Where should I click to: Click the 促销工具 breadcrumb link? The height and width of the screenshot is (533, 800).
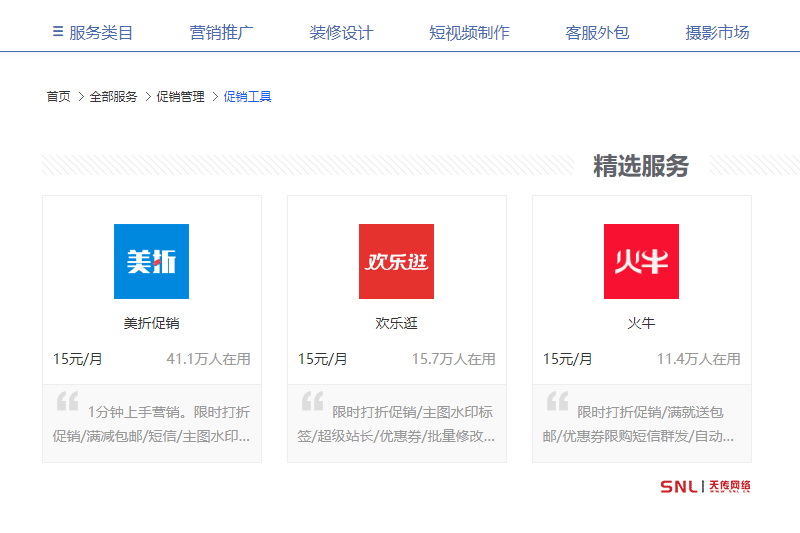[x=247, y=96]
